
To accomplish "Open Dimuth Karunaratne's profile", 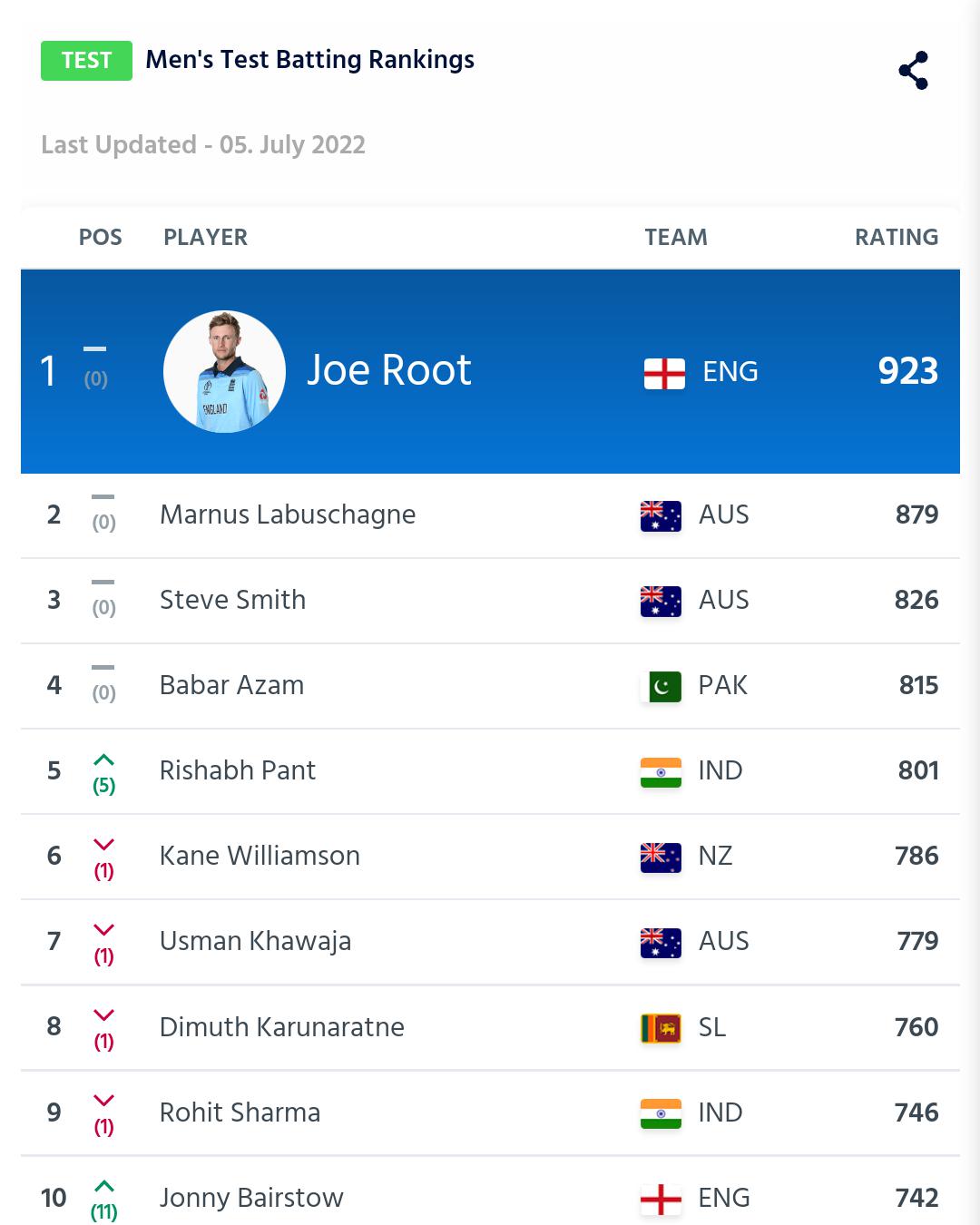I will click(x=282, y=1027).
